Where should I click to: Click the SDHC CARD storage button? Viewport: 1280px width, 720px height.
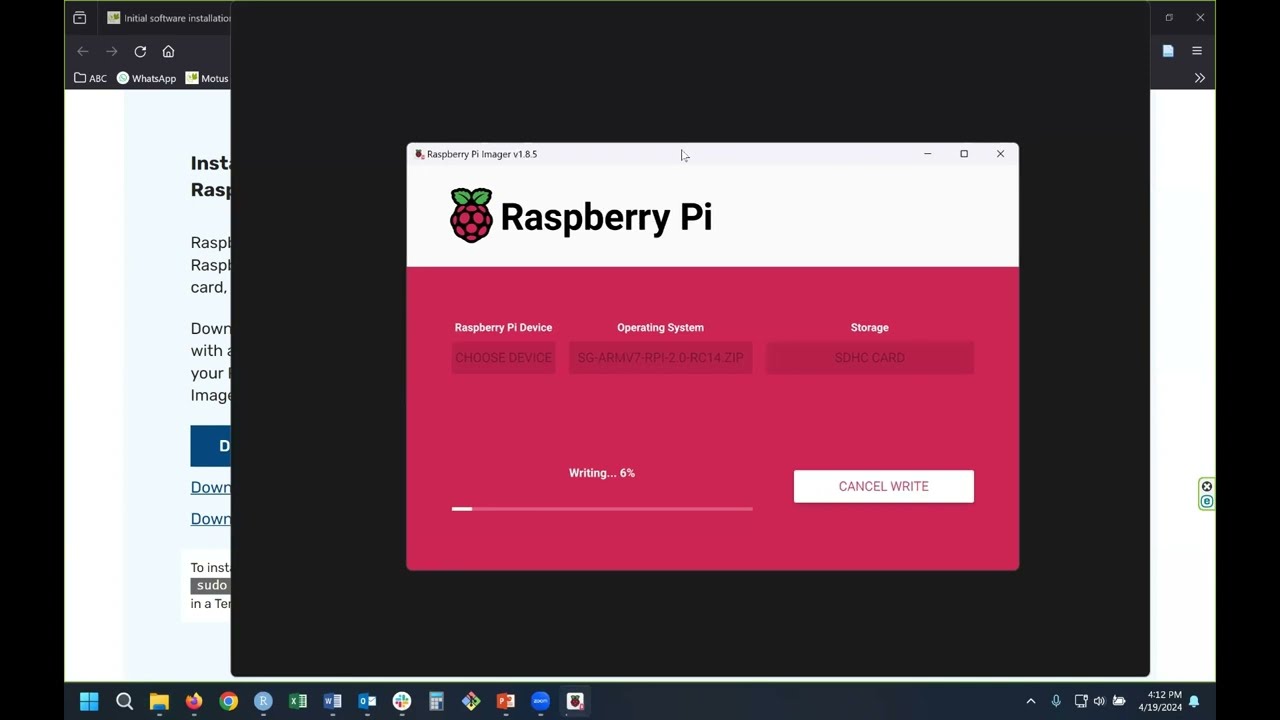869,358
